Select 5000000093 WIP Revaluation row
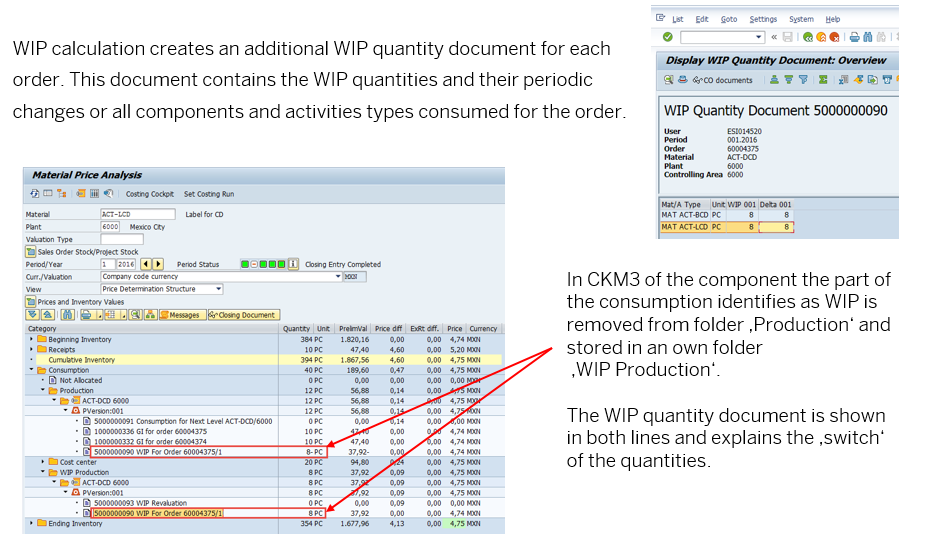 [x=263, y=503]
